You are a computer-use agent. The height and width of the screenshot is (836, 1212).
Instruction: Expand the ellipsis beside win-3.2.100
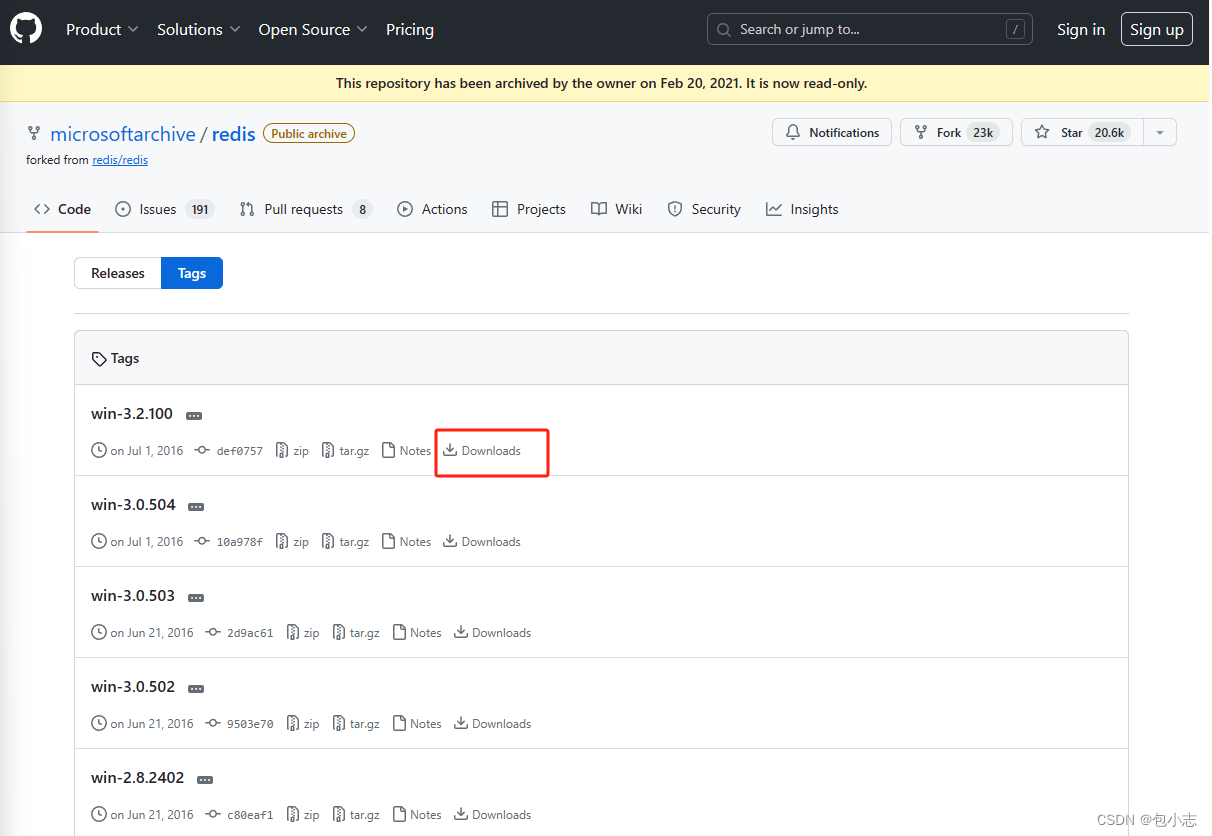195,415
